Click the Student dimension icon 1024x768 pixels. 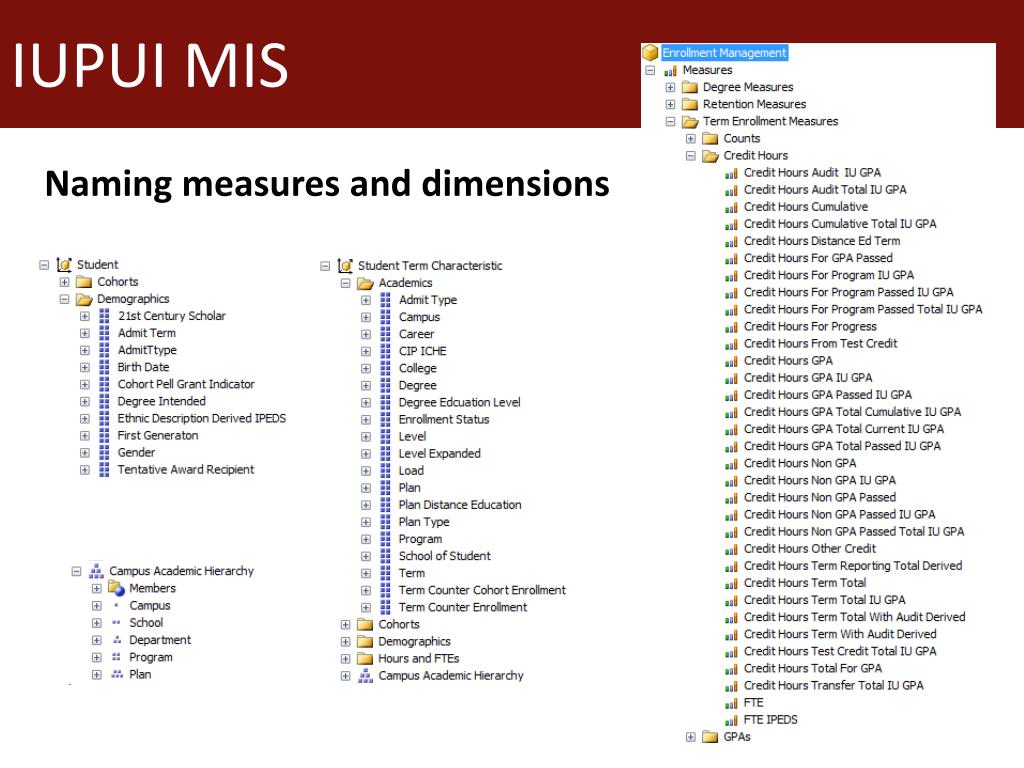point(64,264)
